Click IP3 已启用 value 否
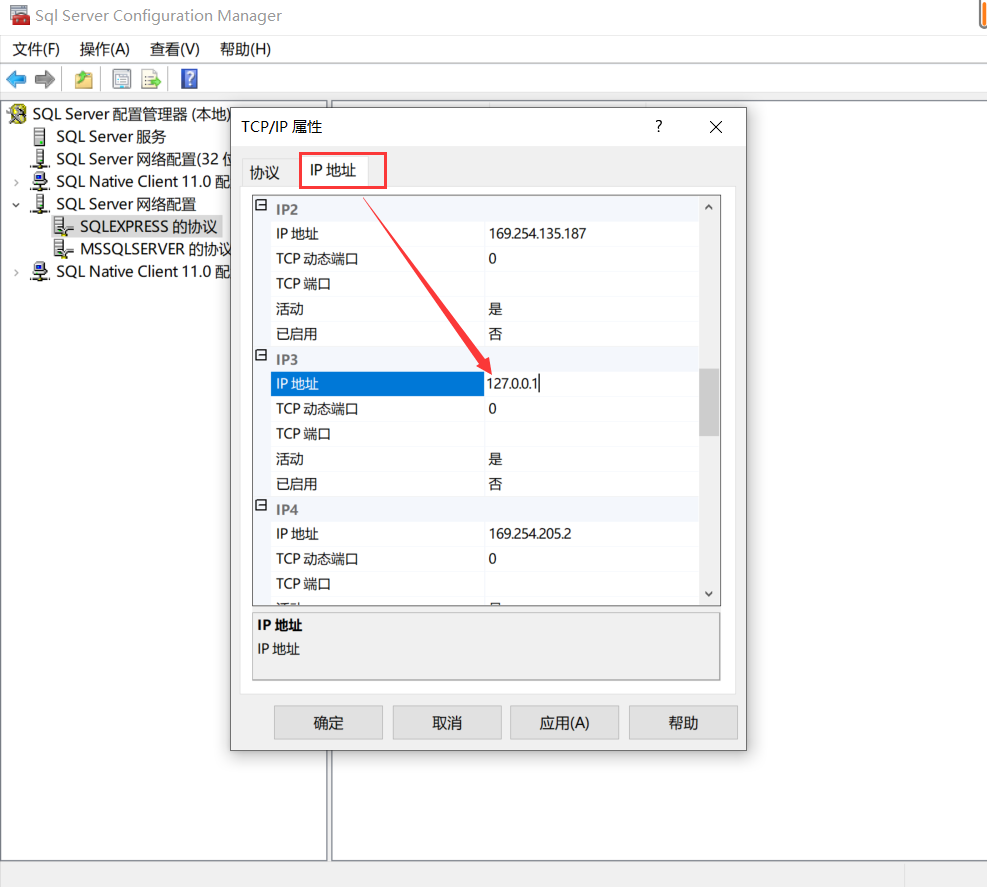 click(x=495, y=484)
